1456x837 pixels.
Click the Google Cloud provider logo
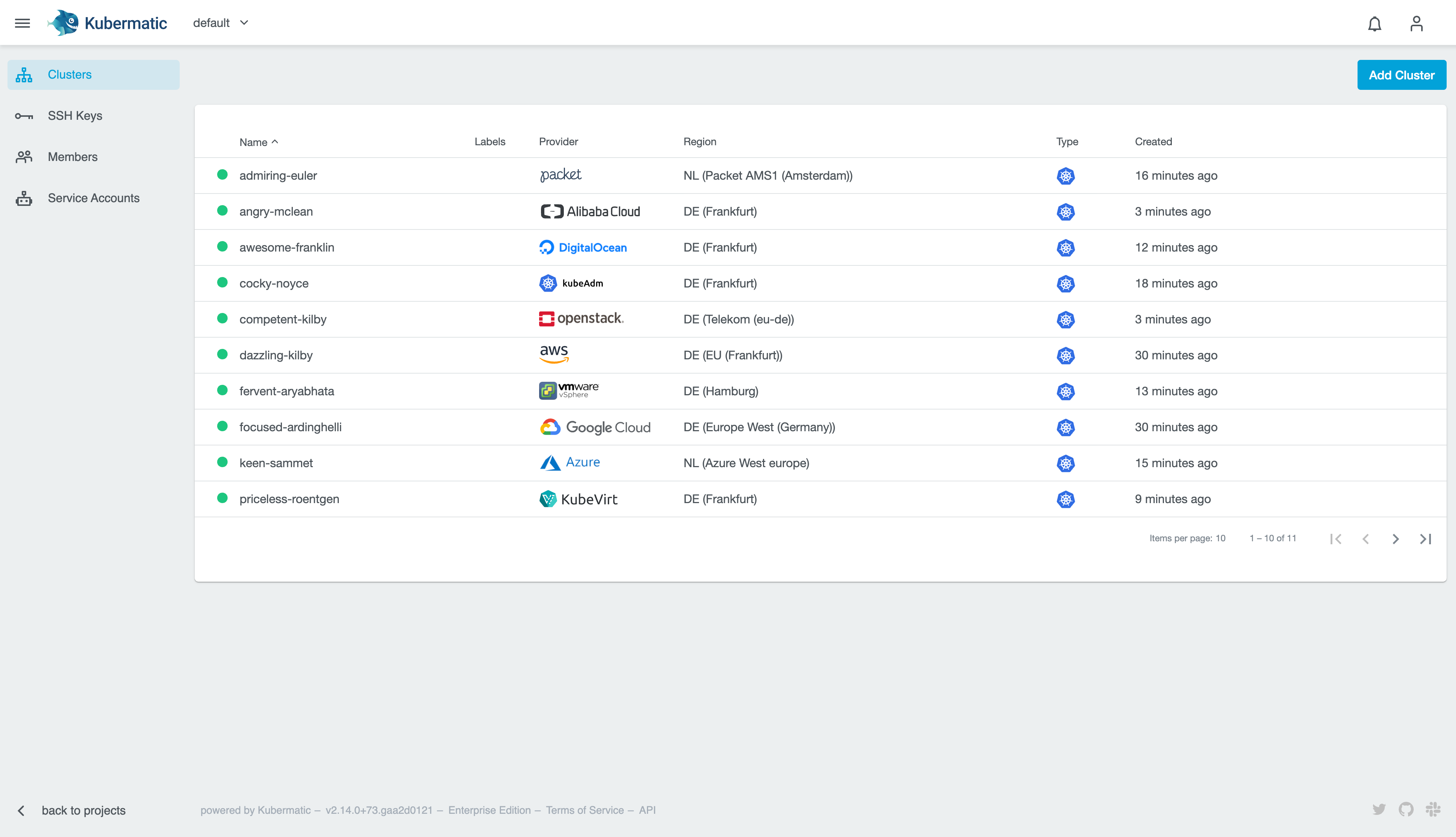[595, 427]
